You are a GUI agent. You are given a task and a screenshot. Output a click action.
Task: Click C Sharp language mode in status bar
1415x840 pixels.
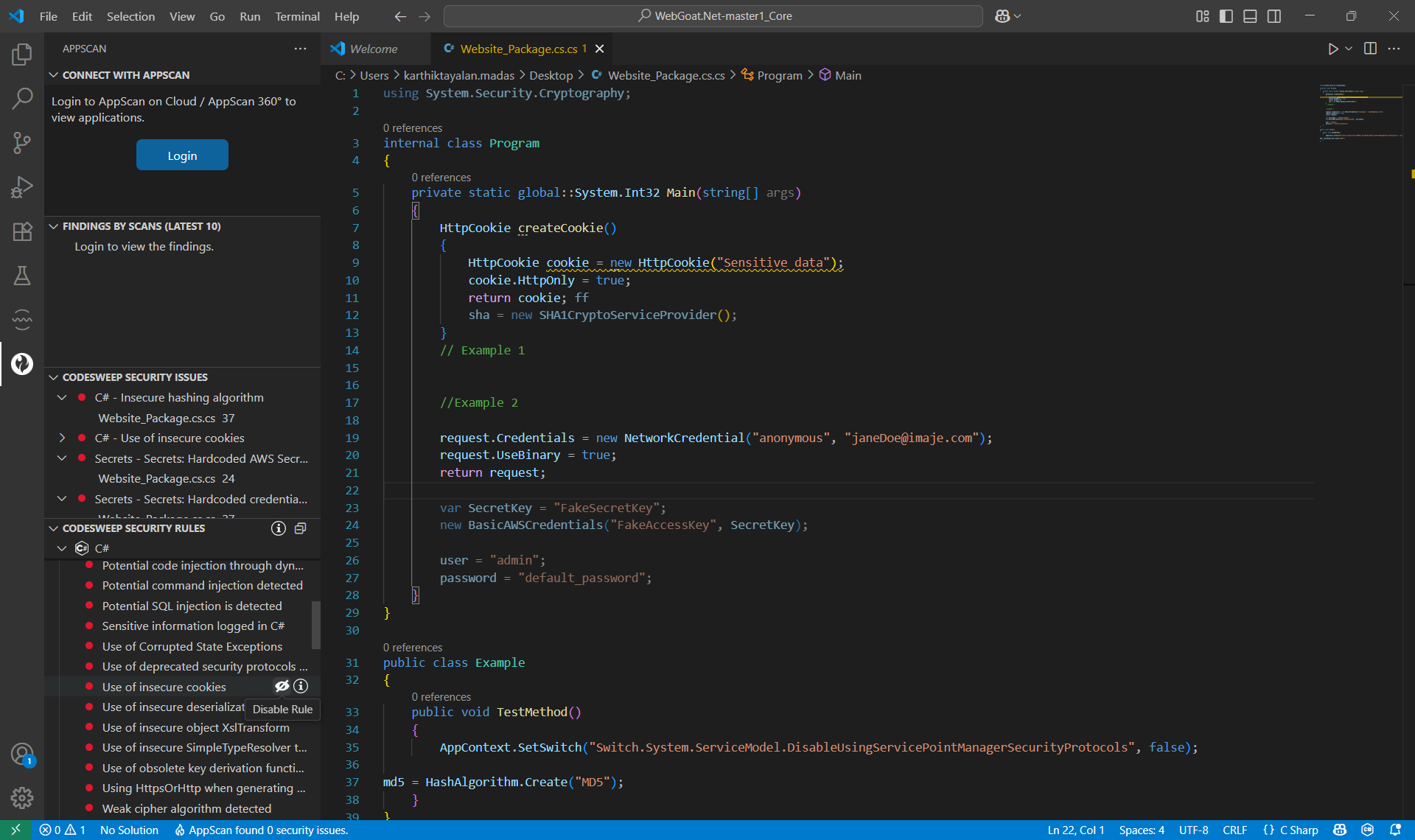tap(1299, 830)
